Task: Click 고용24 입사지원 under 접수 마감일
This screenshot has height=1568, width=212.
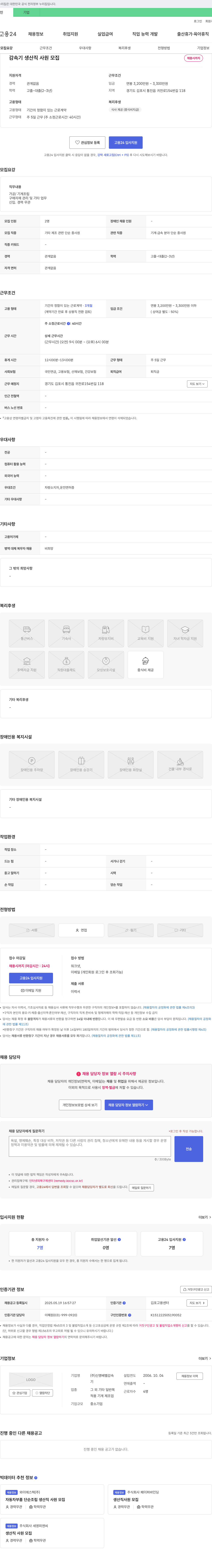Action: point(31,978)
